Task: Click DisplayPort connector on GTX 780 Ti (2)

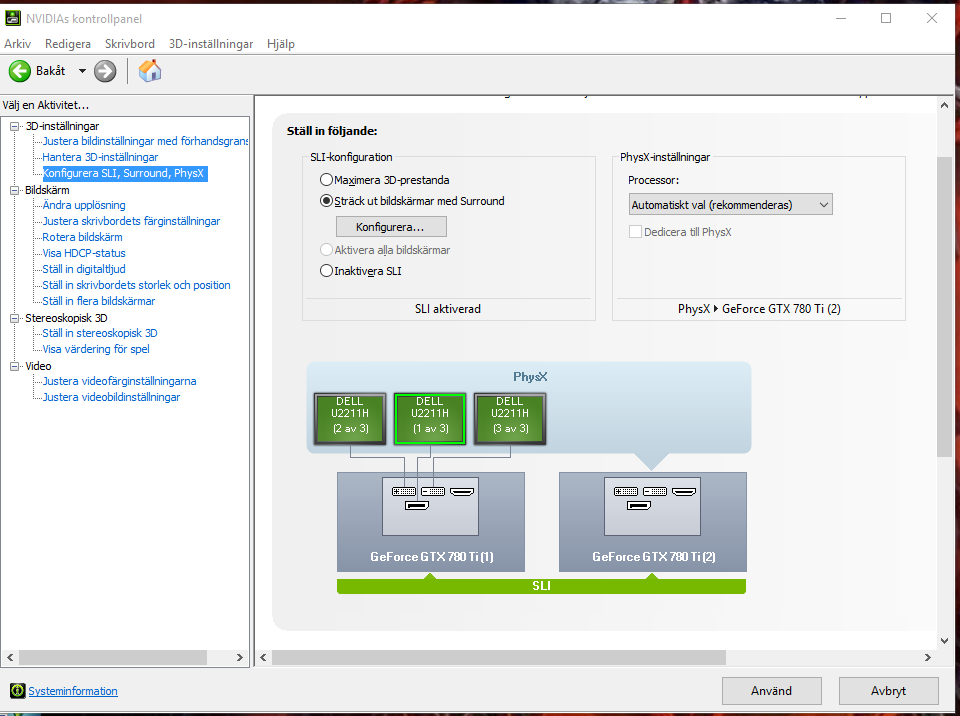Action: coord(639,505)
